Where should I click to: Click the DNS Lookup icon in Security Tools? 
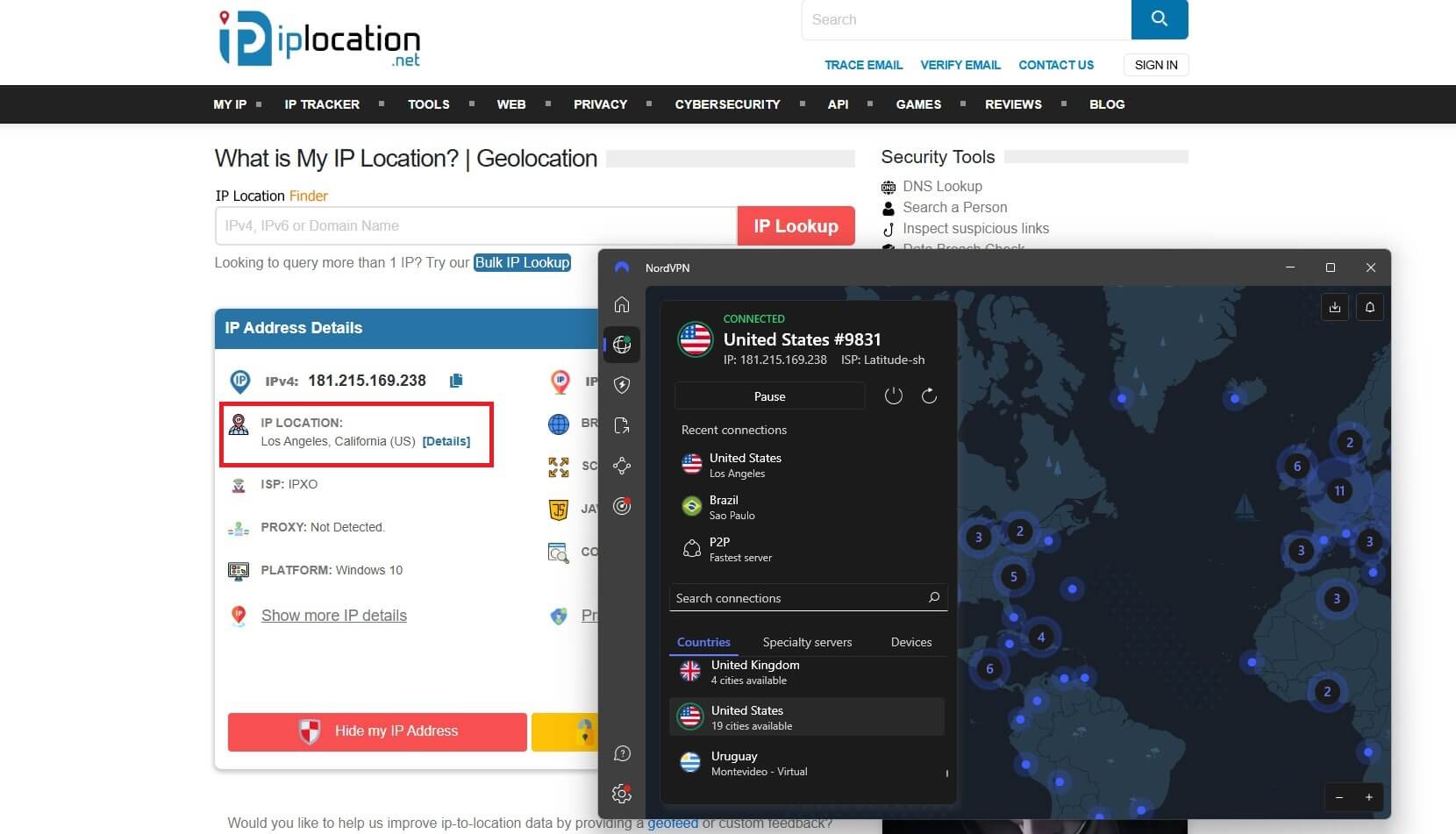(889, 187)
